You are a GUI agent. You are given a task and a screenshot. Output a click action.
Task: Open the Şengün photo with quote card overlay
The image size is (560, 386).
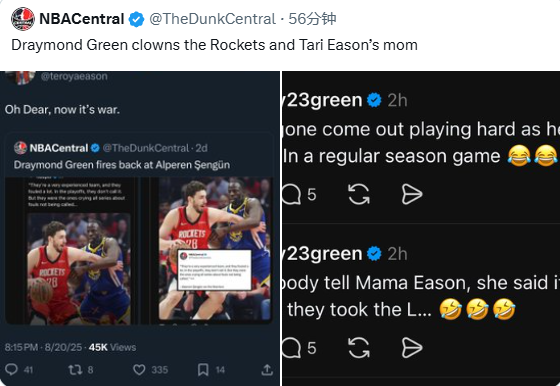click(215, 250)
